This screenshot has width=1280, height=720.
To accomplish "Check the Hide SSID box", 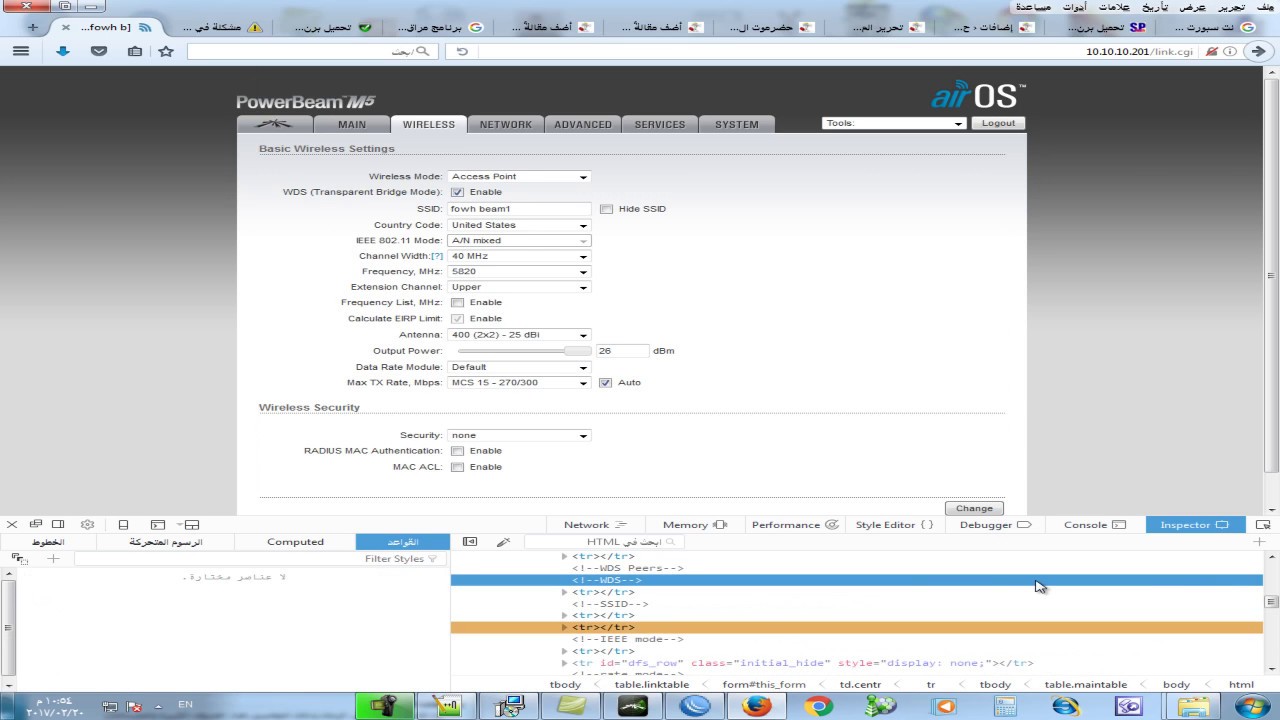I will (606, 209).
